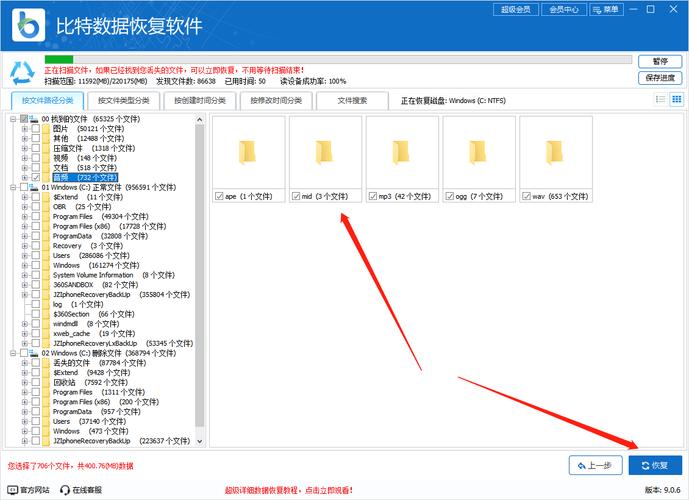The image size is (689, 500).
Task: Select the 按文件类型分类 tab
Action: point(123,101)
